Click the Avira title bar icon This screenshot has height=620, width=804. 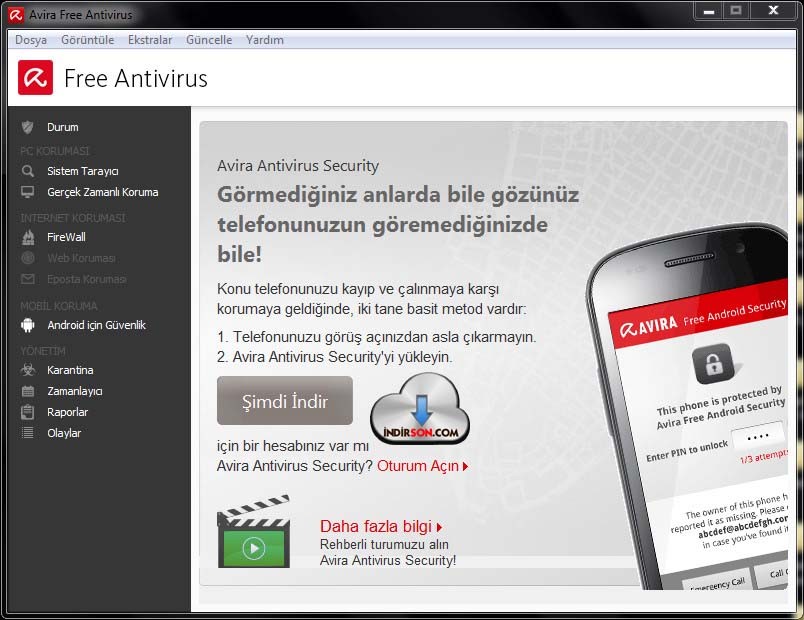[x=16, y=15]
